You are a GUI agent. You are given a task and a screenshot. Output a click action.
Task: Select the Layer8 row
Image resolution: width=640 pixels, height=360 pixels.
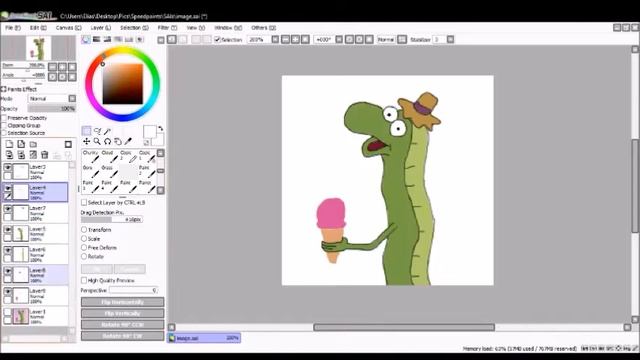(x=35, y=275)
